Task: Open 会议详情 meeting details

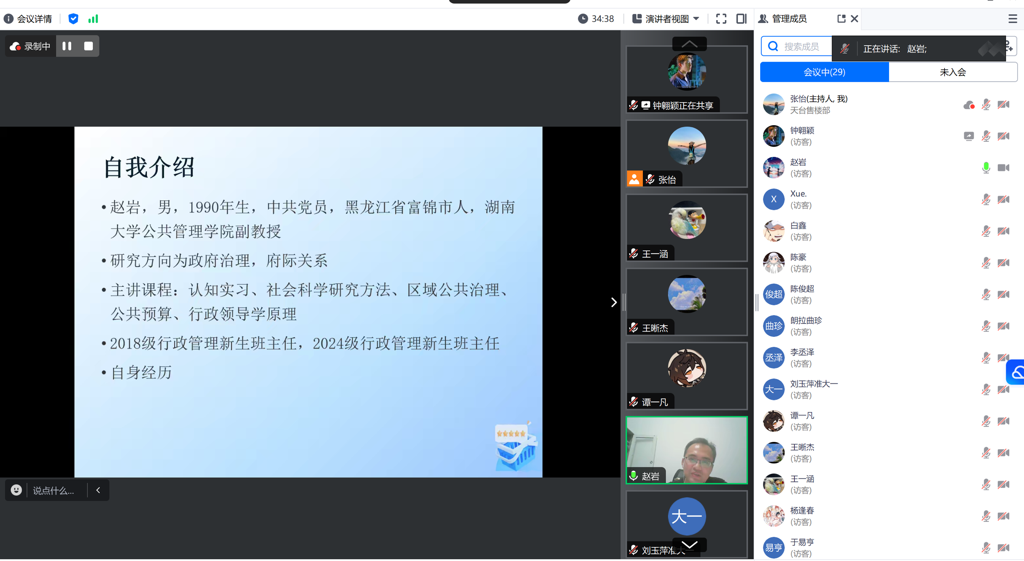Action: pyautogui.click(x=28, y=19)
